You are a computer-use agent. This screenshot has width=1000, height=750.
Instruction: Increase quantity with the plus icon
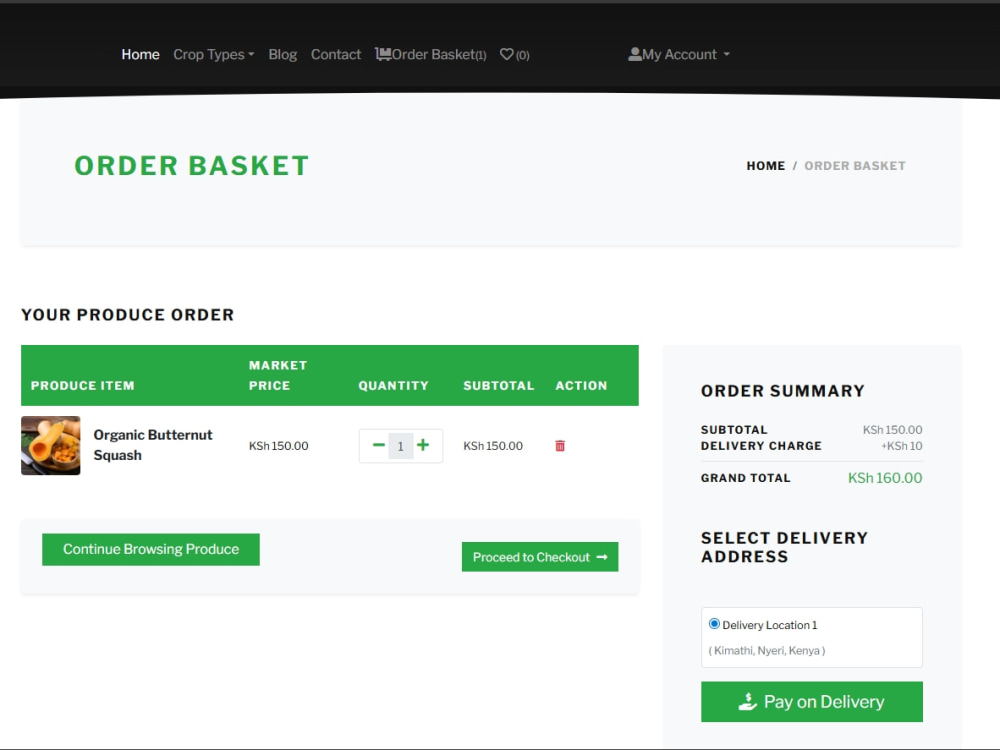click(423, 445)
